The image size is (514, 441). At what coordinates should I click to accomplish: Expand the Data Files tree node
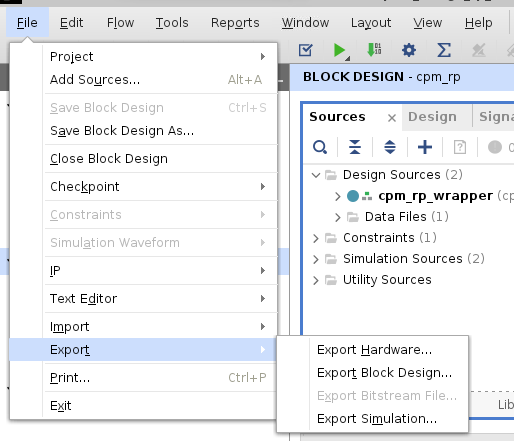[338, 217]
